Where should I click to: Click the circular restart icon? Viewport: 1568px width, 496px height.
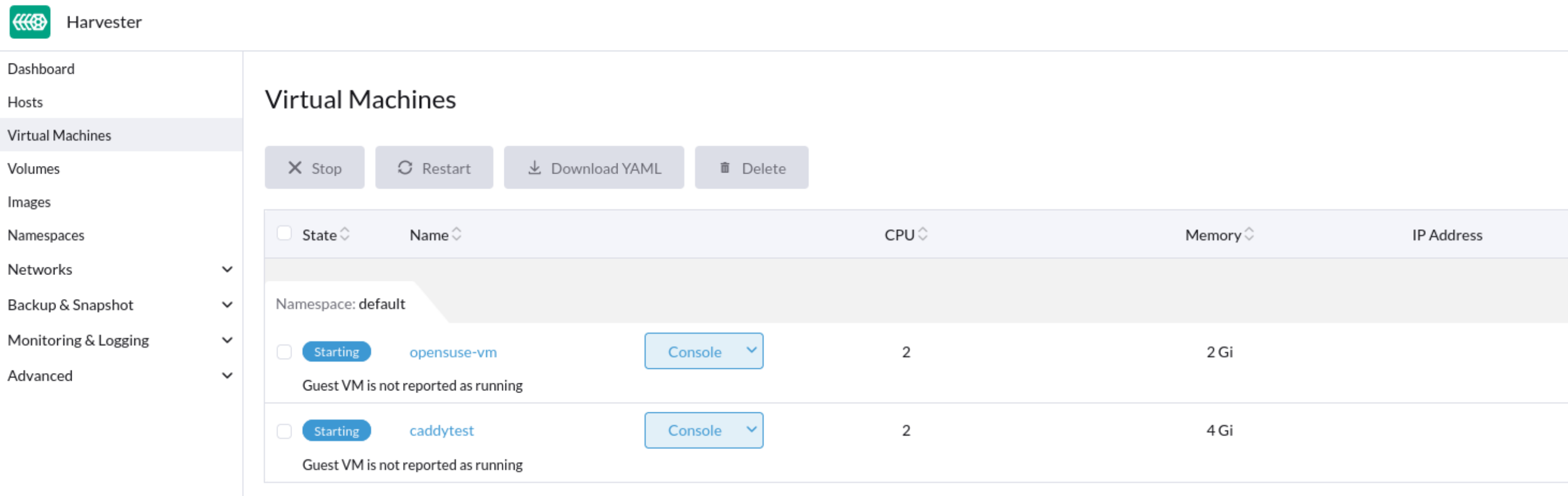(406, 167)
